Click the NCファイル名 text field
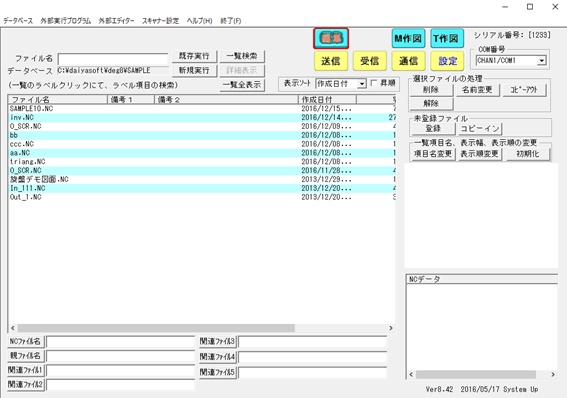The height and width of the screenshot is (398, 567). [x=120, y=342]
